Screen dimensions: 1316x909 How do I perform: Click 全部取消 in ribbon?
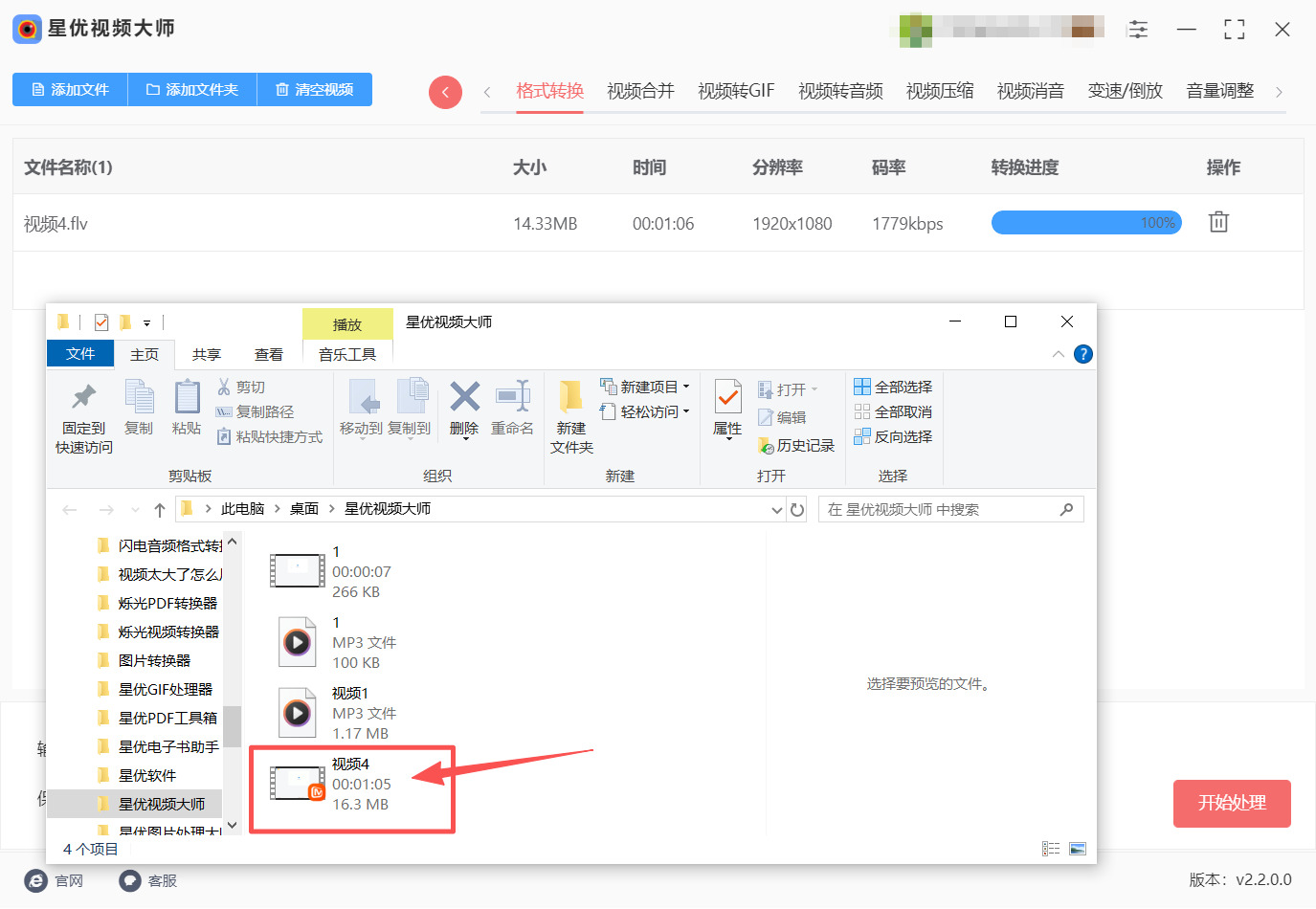[893, 411]
